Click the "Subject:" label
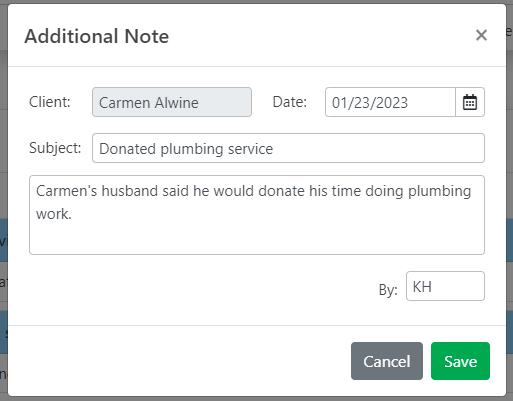The image size is (513, 401). coord(55,148)
